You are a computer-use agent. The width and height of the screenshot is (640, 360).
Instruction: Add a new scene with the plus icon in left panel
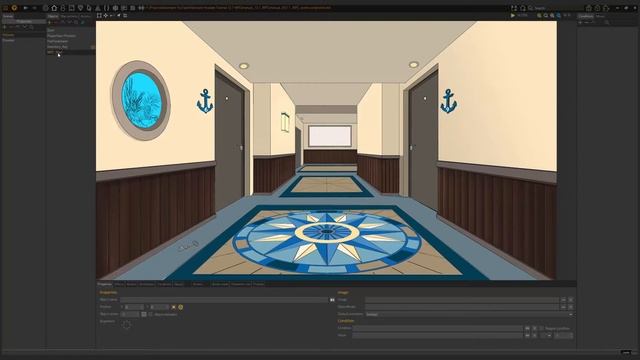pyautogui.click(x=4, y=27)
